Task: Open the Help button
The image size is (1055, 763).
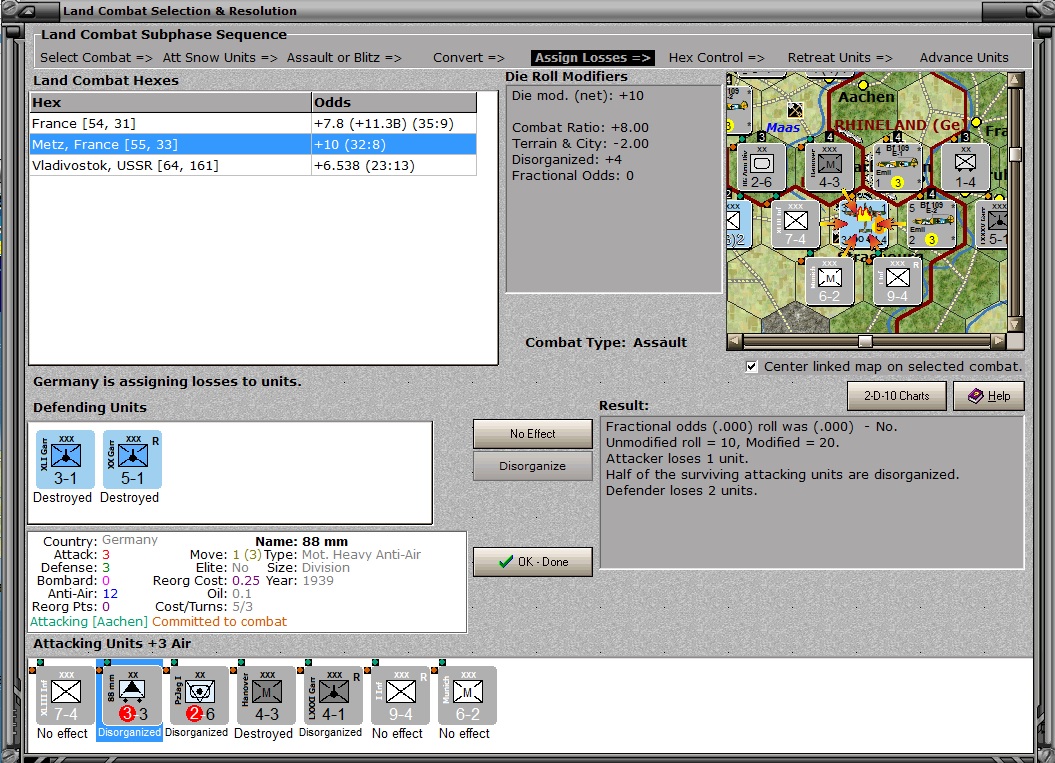Action: 988,396
